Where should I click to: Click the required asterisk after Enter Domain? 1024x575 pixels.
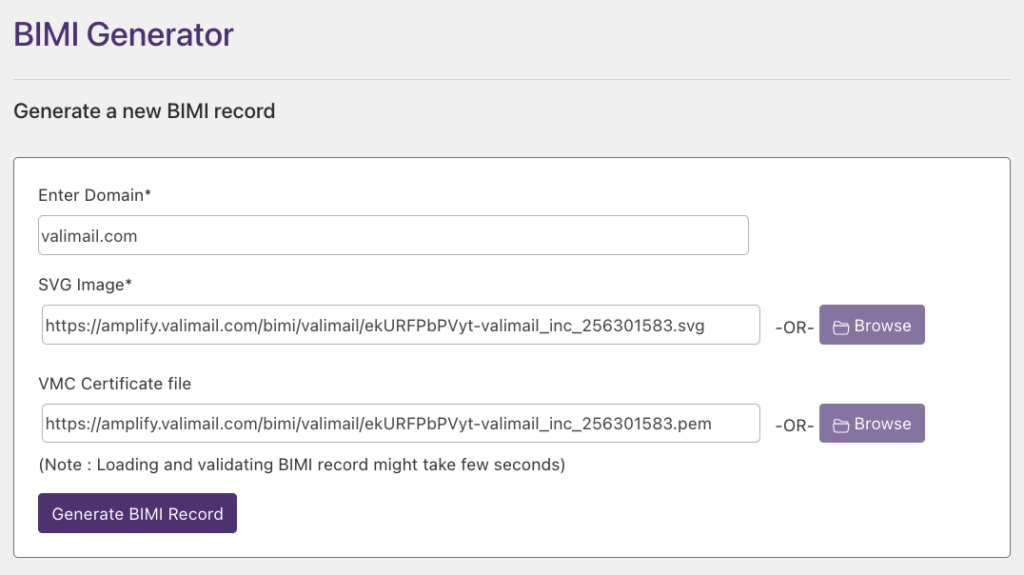pos(148,194)
